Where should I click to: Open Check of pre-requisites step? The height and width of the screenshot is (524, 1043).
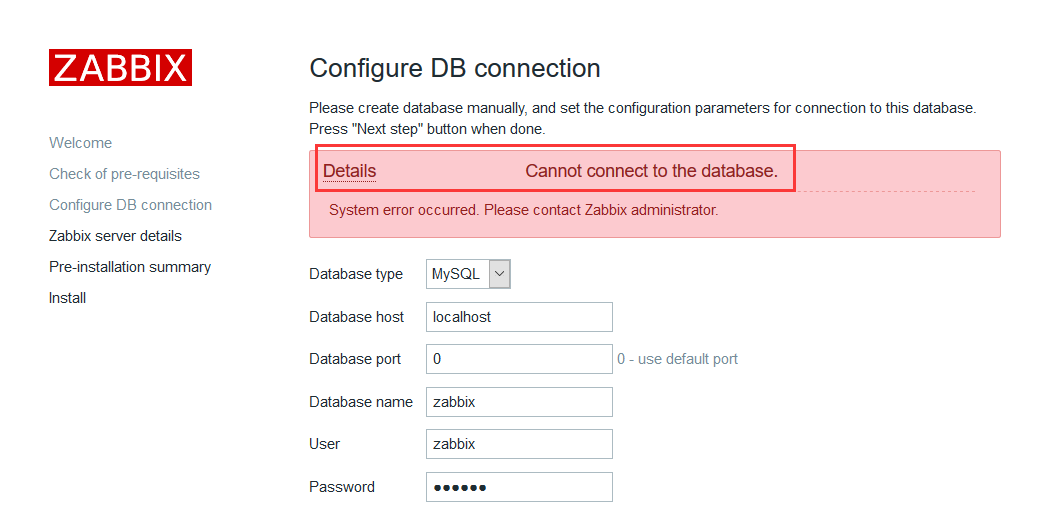pyautogui.click(x=124, y=174)
